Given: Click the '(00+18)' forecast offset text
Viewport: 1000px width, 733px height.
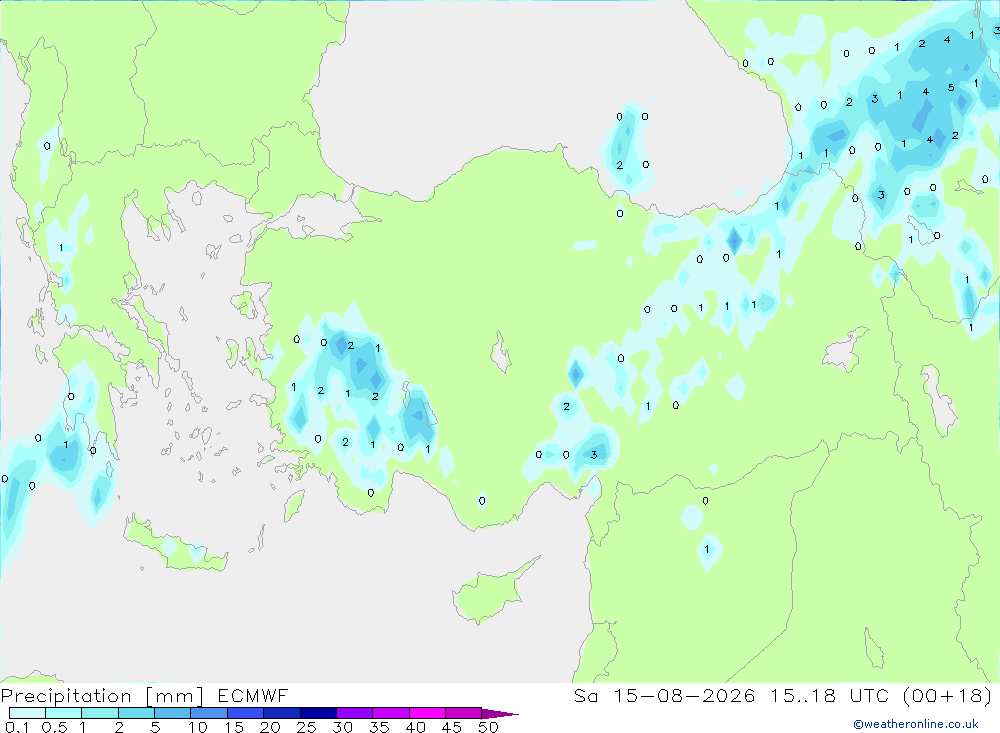Looking at the screenshot, I should click(948, 695).
